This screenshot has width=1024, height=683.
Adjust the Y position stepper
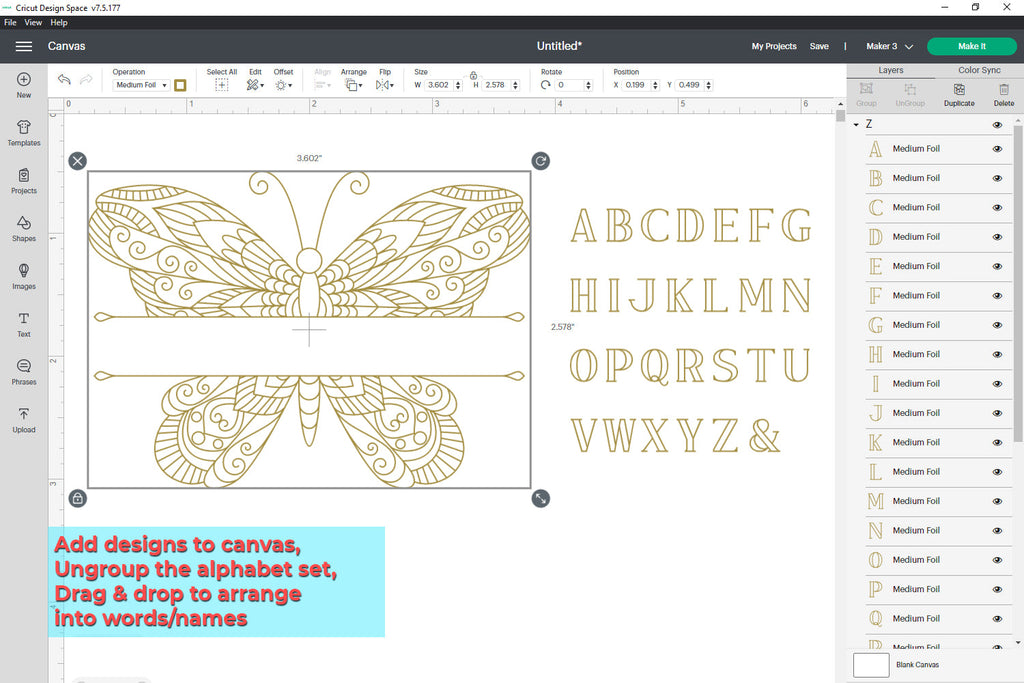click(709, 85)
